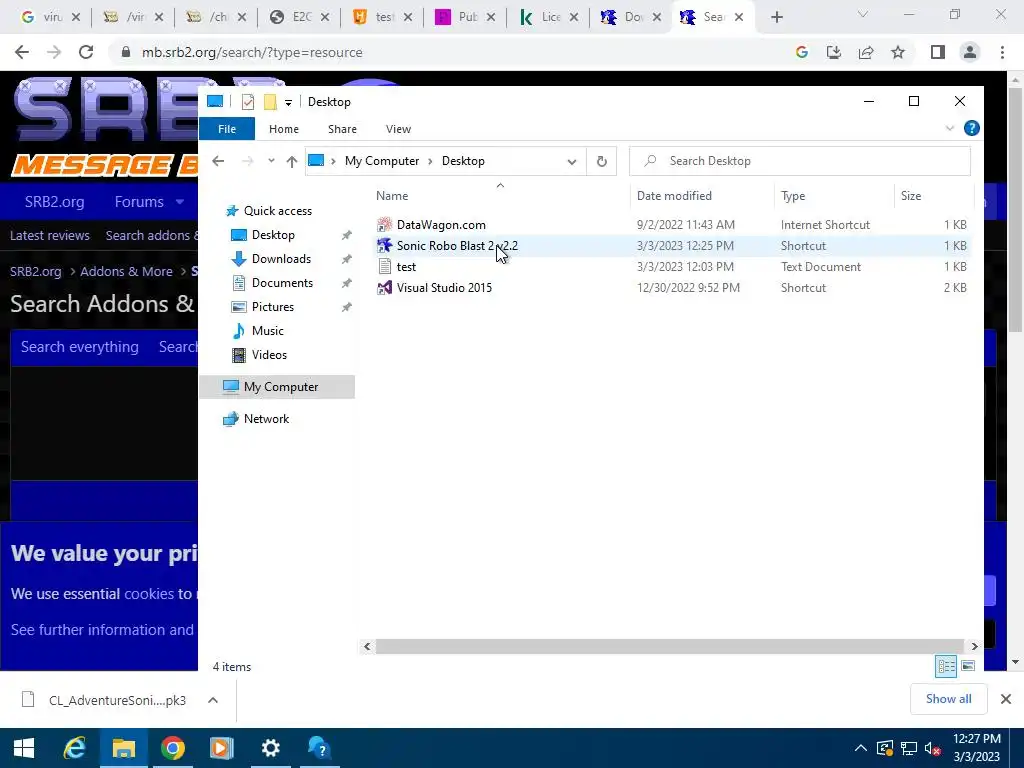Click the Latest reviews link
Screen dimensions: 1024x768
tap(50, 235)
